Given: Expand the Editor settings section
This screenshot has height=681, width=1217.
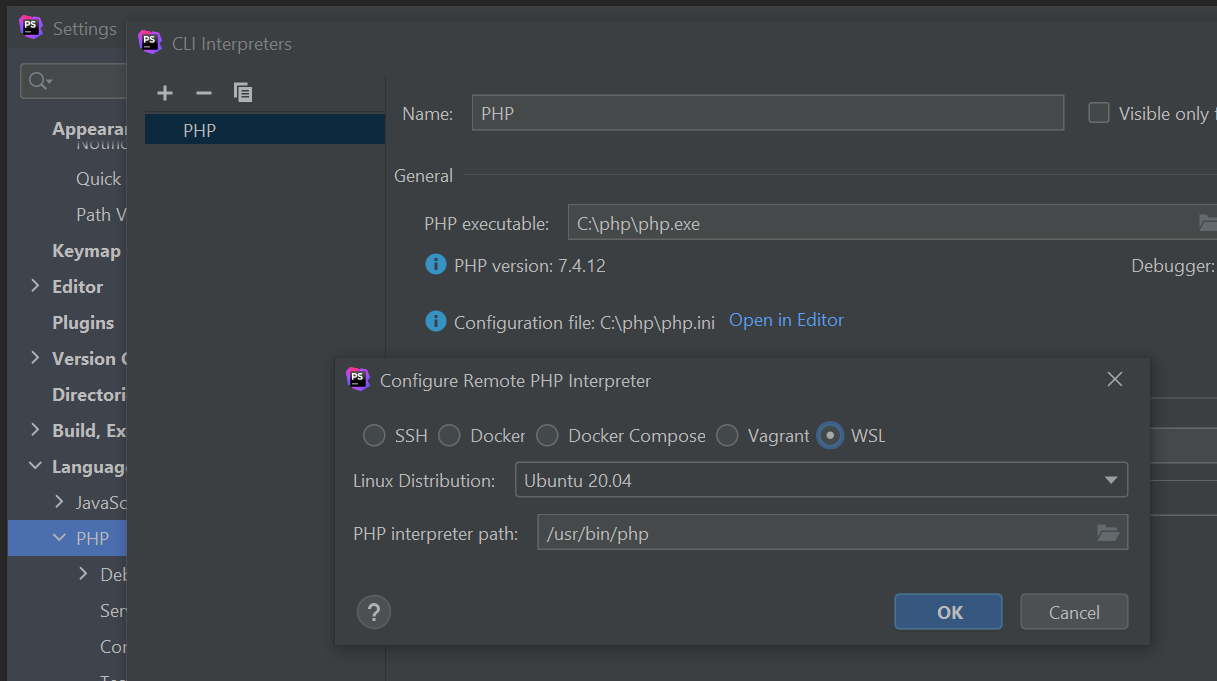Looking at the screenshot, I should (x=36, y=286).
